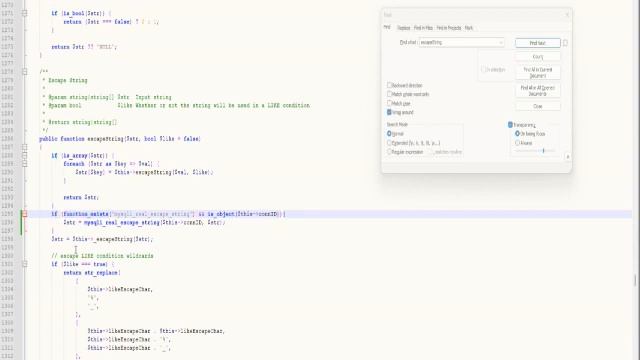
Task: Uncheck the Transparency checkbox
Action: pyautogui.click(x=510, y=125)
